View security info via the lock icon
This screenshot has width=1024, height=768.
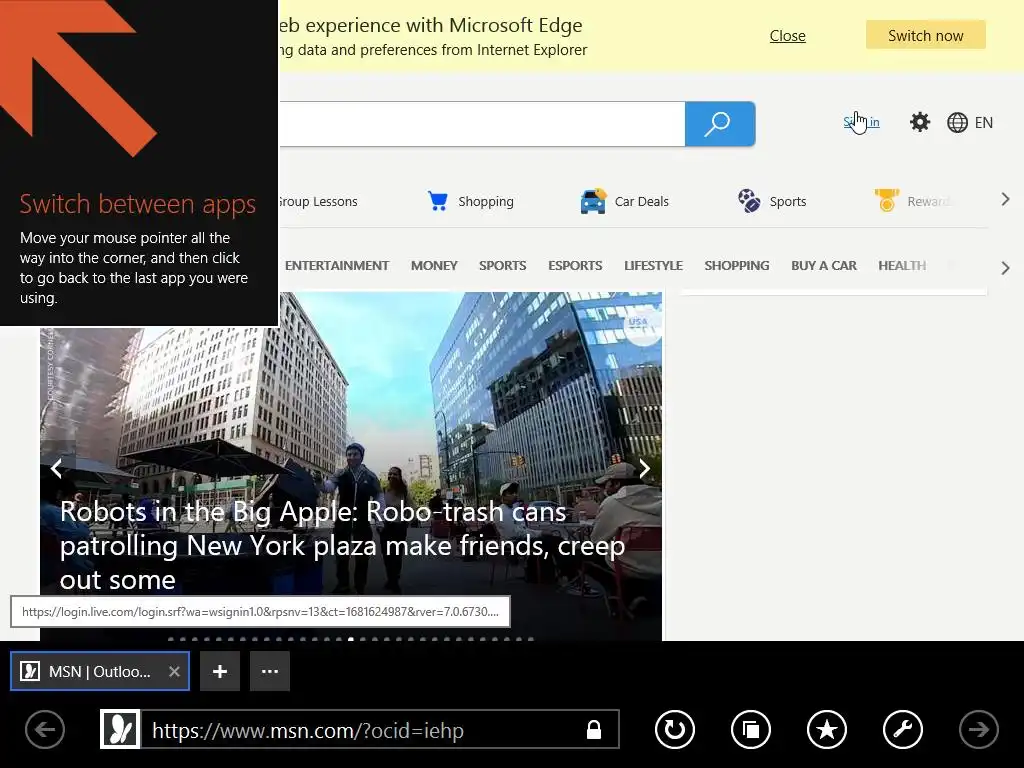[594, 729]
